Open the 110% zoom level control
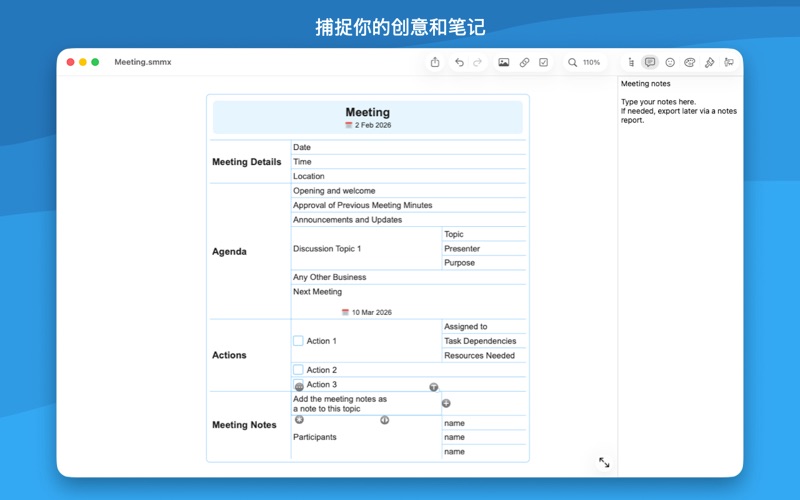Screen dimensions: 800x500 tap(585, 62)
